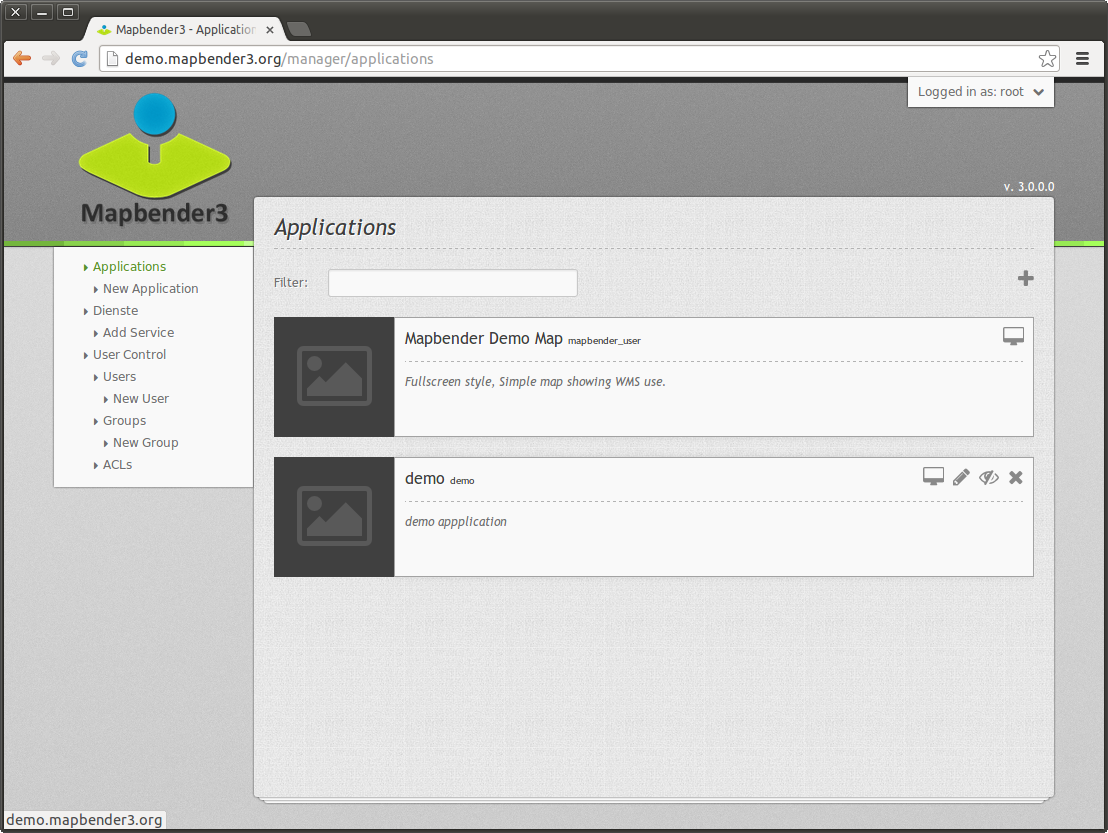Click the Filter text input field
The width and height of the screenshot is (1108, 833).
click(x=452, y=283)
